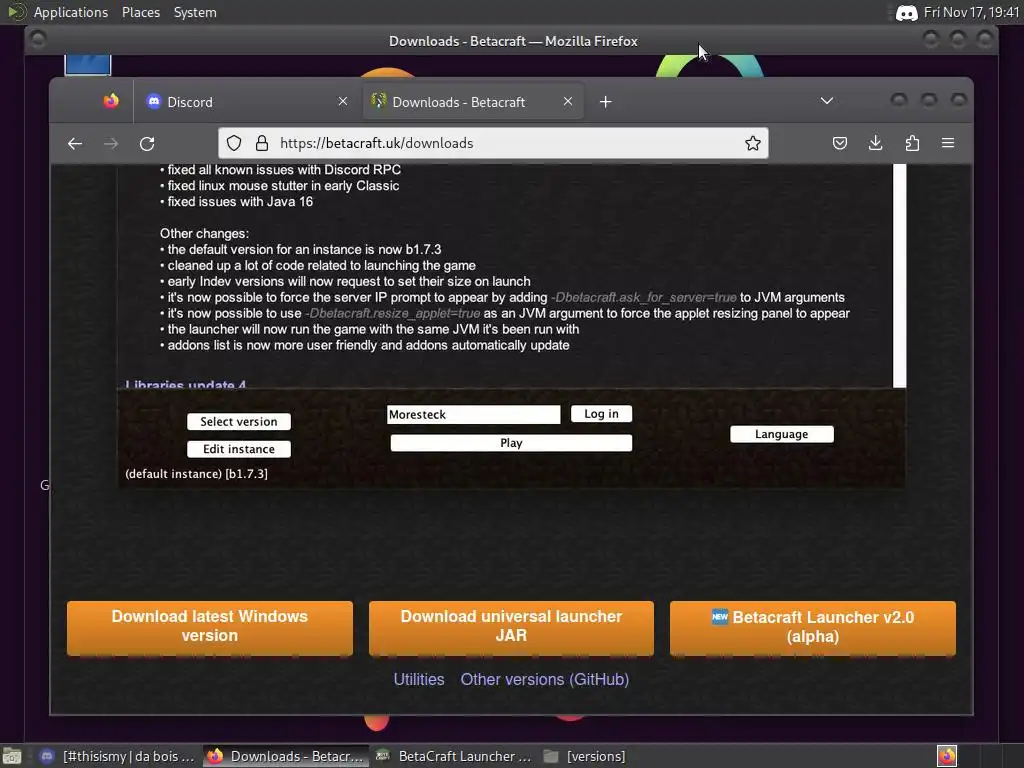
Task: Click the Language button
Action: 782,434
